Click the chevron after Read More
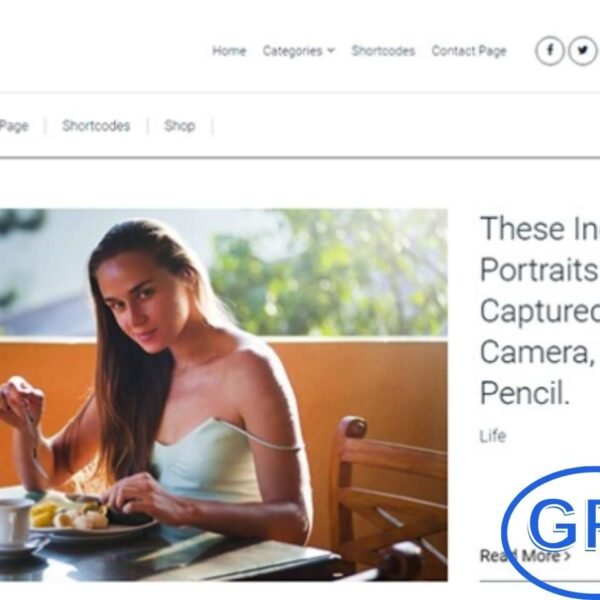 [567, 556]
